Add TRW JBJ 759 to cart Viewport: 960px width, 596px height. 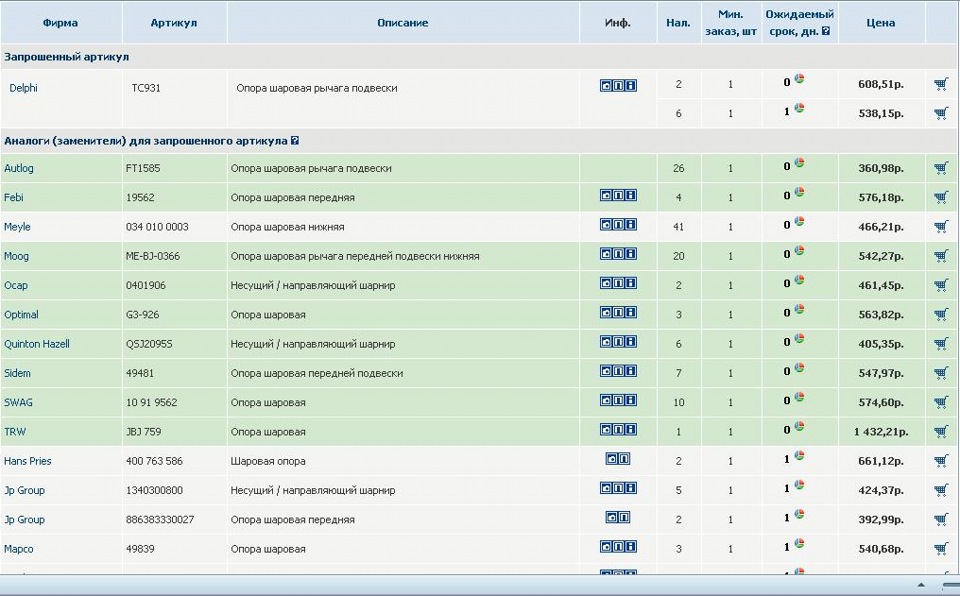941,432
